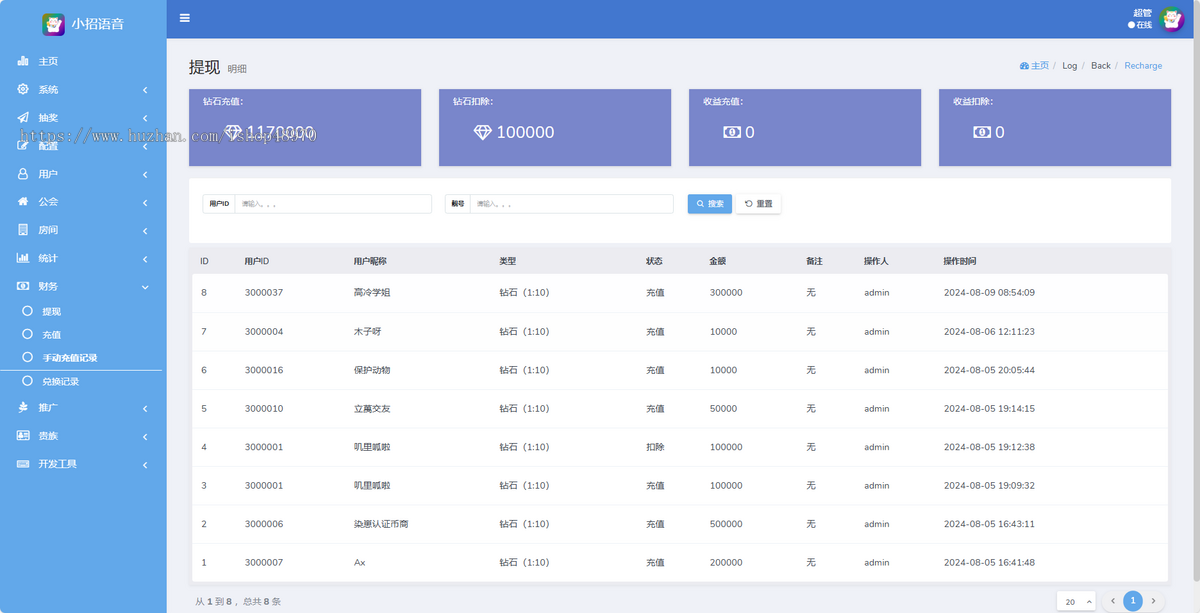Click the 1170000 value in 钻石充值 card
This screenshot has height=613, width=1200.
tap(280, 132)
